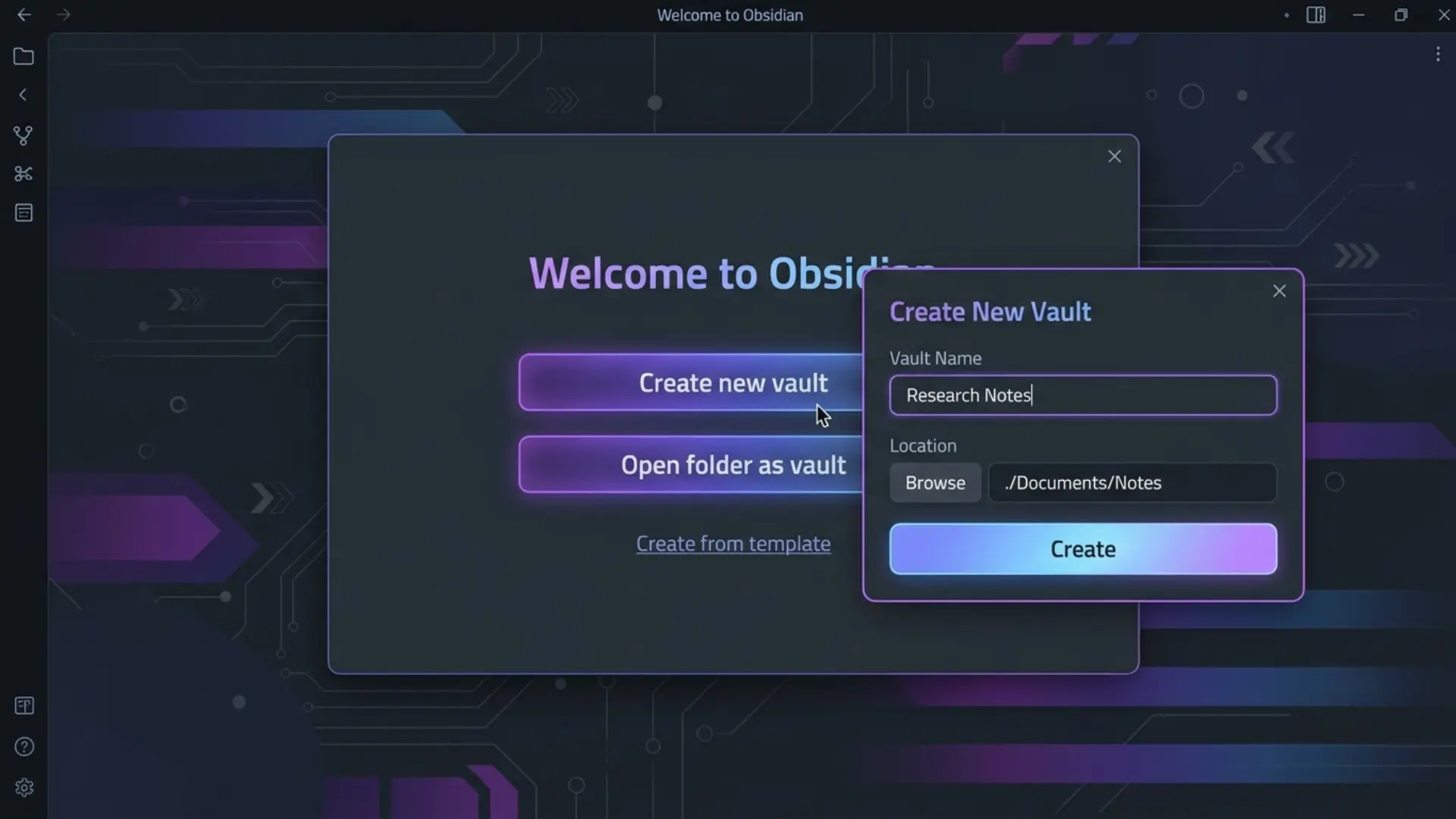Open vault switcher icon in lower sidebar

pos(24,706)
